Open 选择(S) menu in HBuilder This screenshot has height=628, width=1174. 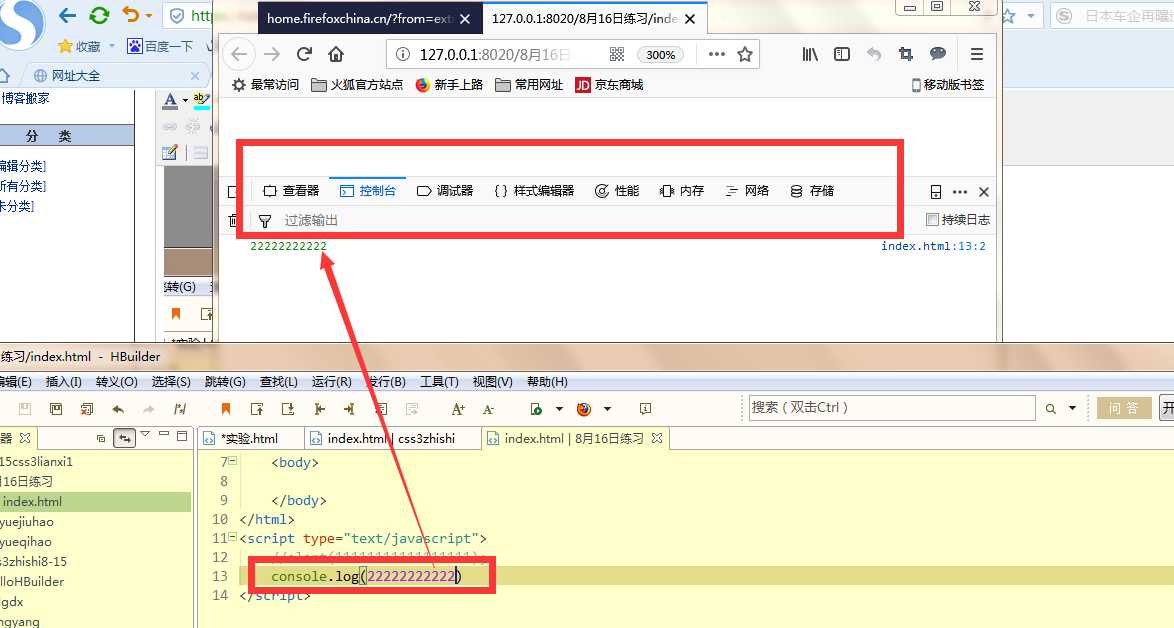pos(171,382)
